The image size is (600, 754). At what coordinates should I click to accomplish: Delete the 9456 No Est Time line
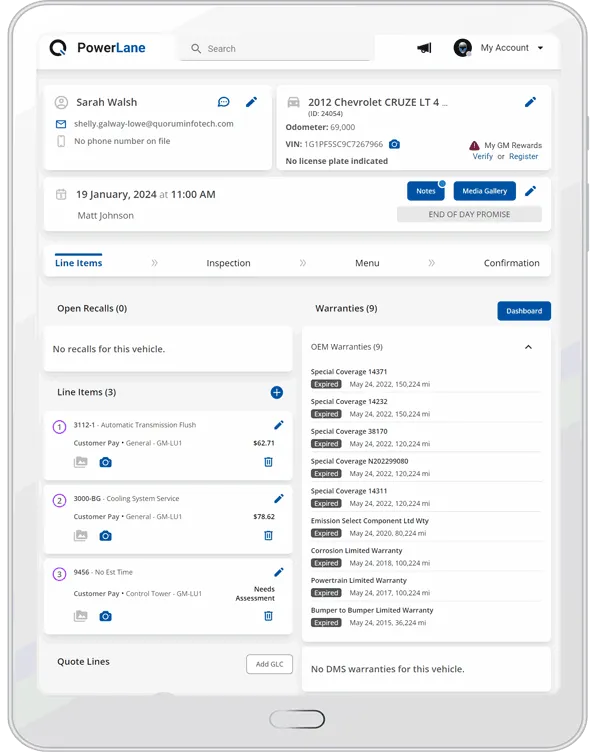coord(268,616)
